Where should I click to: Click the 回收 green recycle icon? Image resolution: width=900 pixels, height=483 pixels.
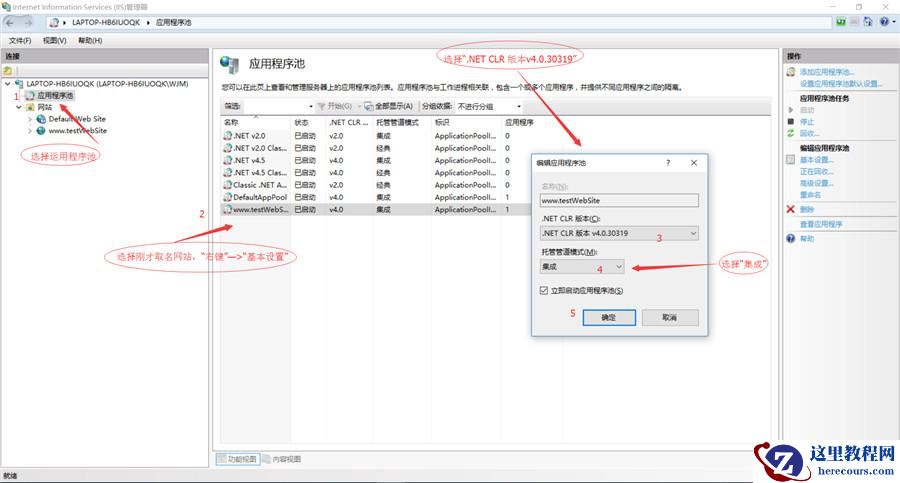pyautogui.click(x=791, y=133)
